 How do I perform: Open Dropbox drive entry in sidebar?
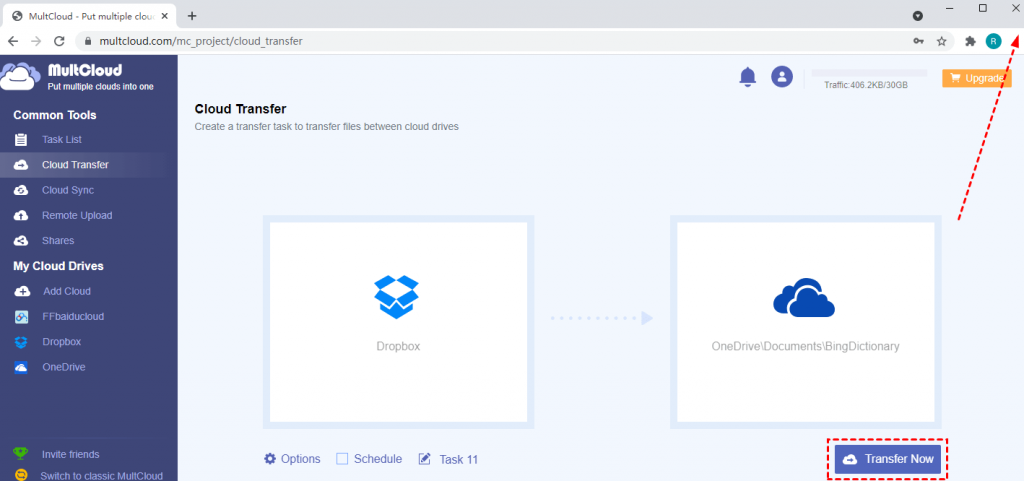coord(61,342)
